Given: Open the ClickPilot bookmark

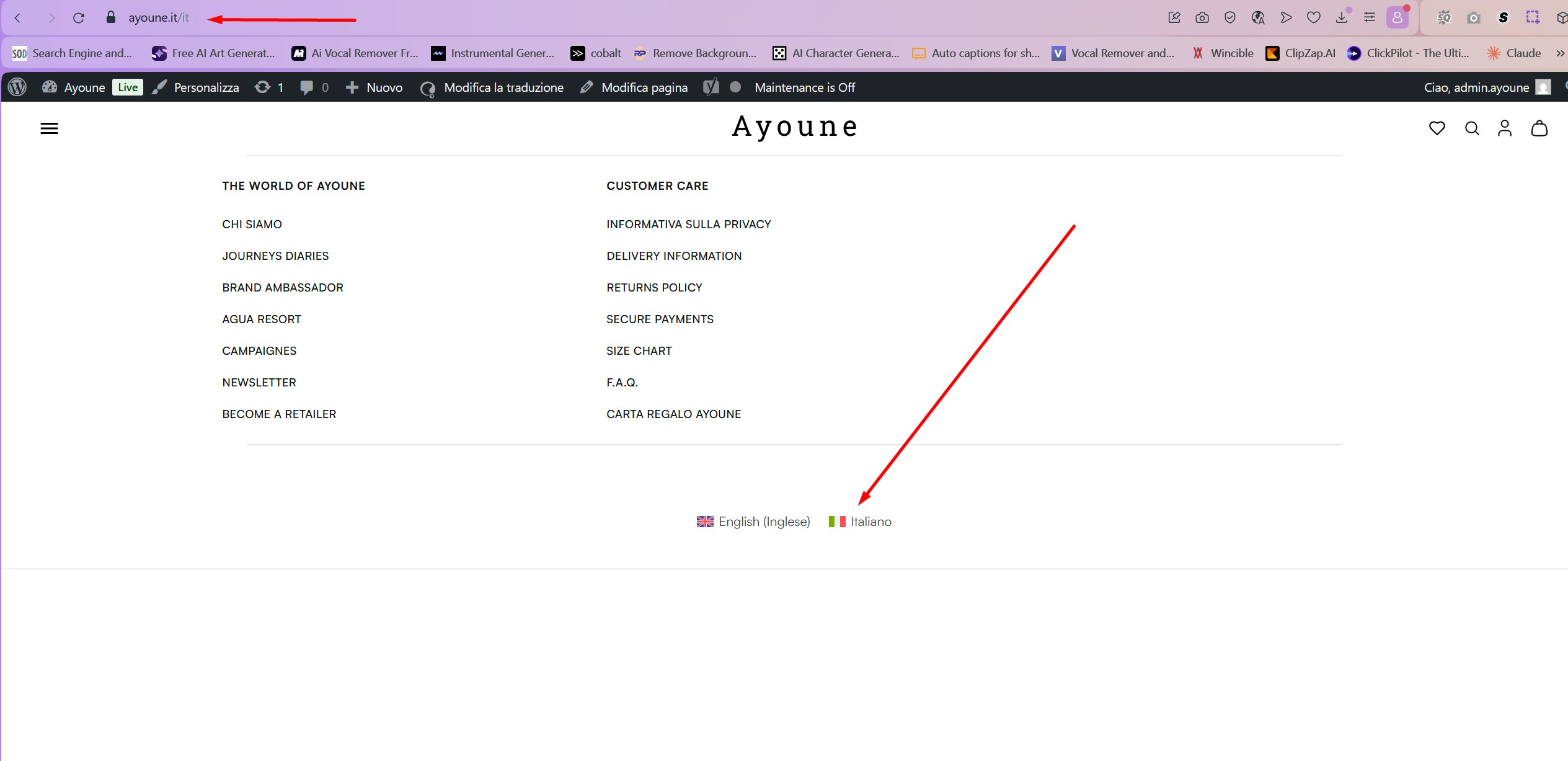Looking at the screenshot, I should [1409, 53].
